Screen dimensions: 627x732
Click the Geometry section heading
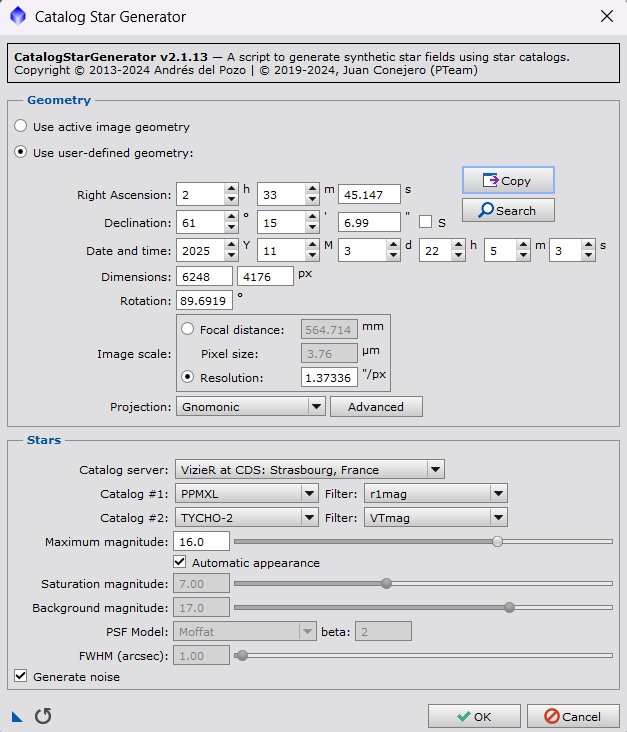click(x=59, y=100)
